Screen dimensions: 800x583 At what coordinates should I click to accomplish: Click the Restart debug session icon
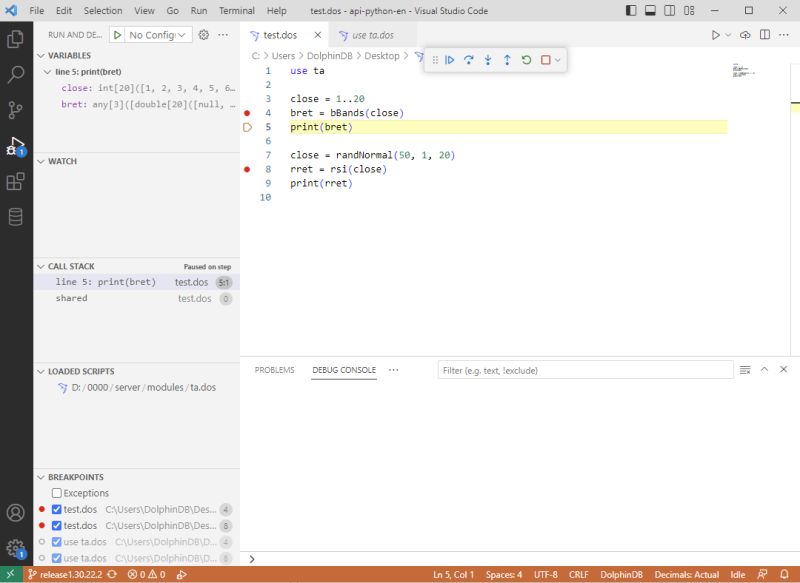click(x=525, y=60)
